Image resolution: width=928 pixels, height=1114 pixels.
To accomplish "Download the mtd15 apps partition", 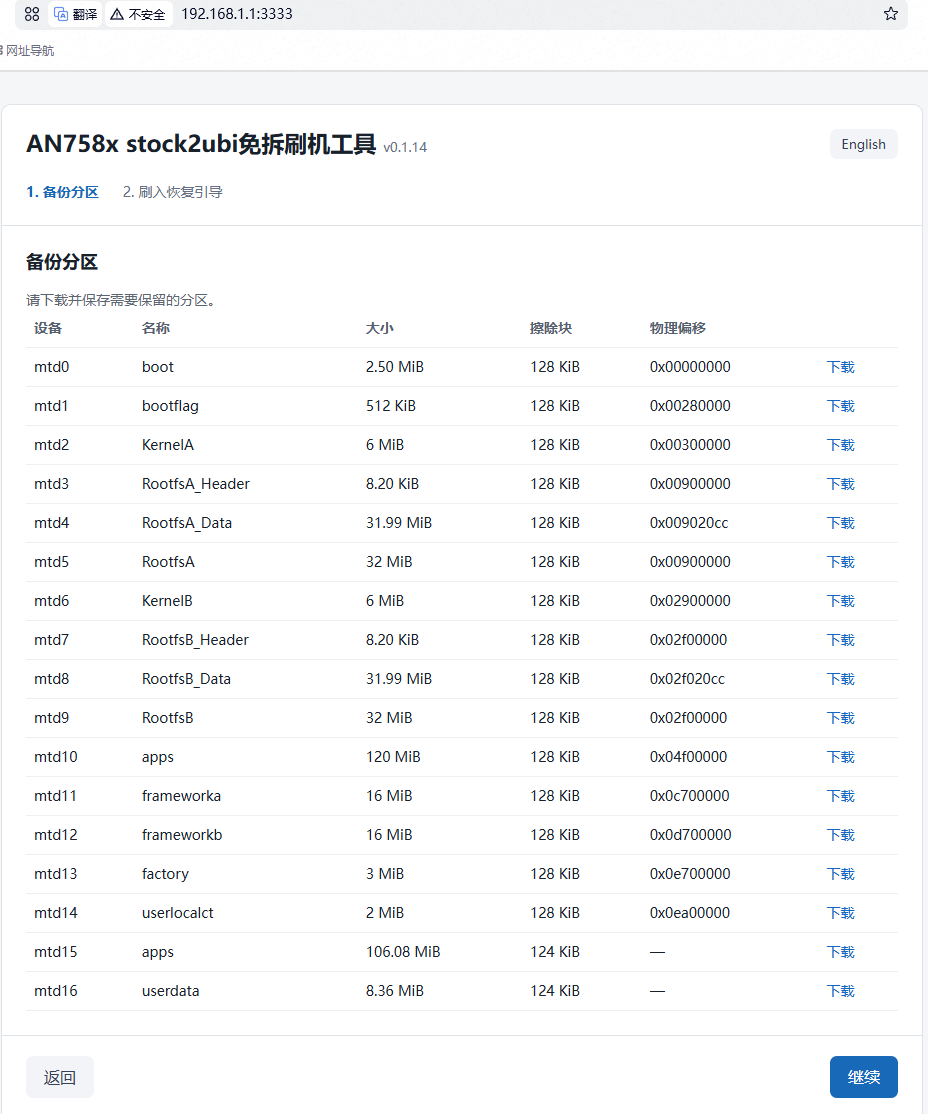I will pos(841,953).
